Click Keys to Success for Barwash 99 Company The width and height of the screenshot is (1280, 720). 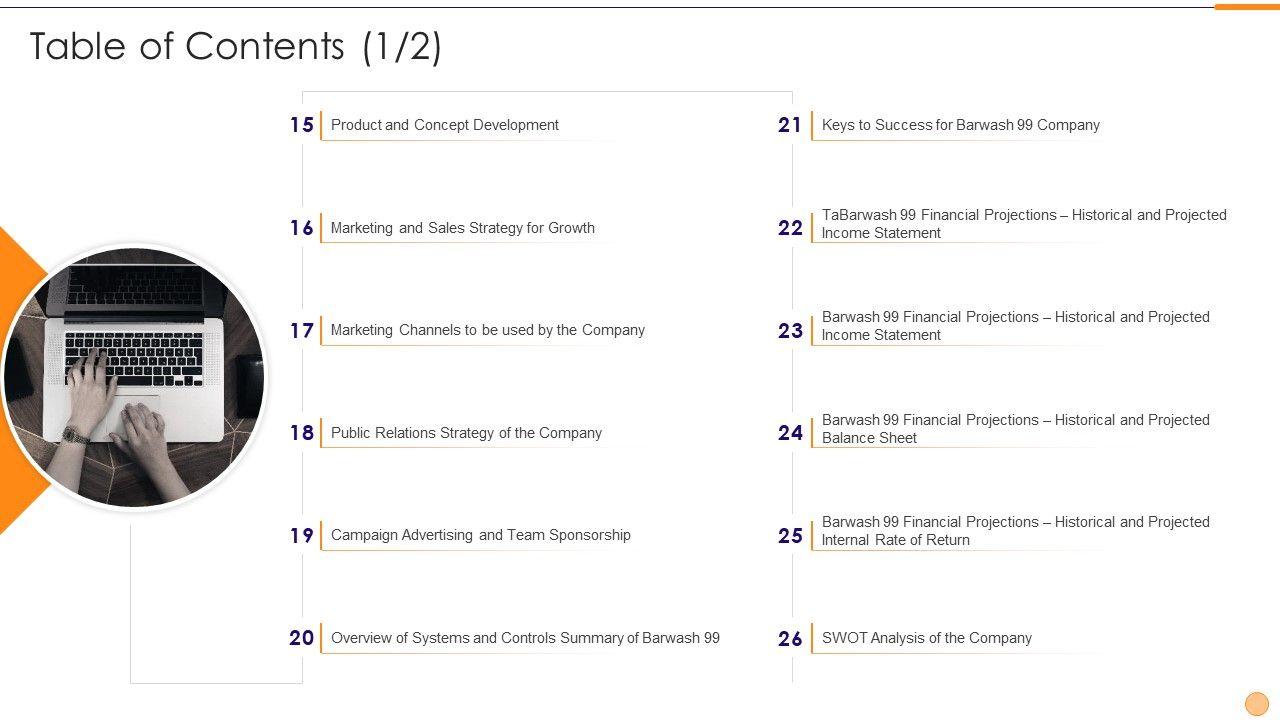960,125
